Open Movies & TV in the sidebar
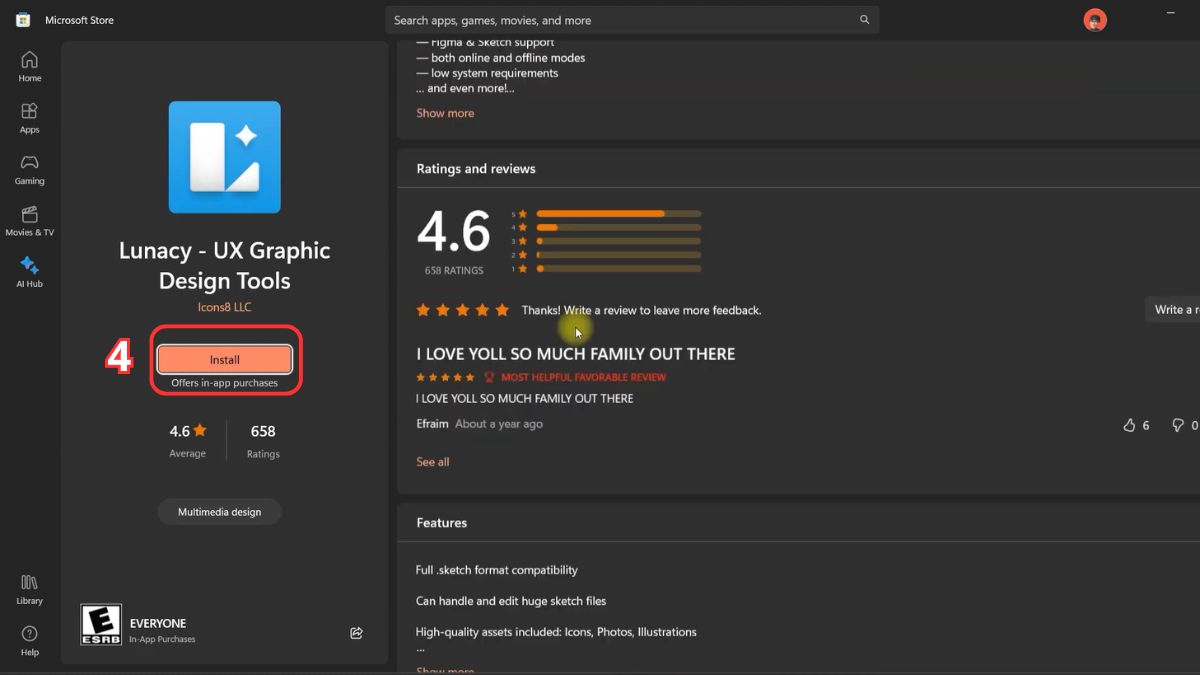The width and height of the screenshot is (1200, 675). pos(29,221)
